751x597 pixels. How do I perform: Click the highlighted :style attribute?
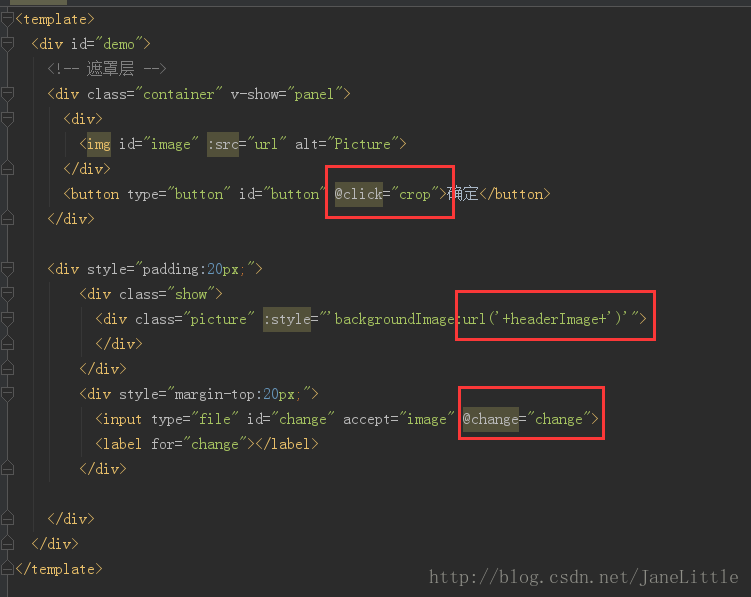pos(287,319)
